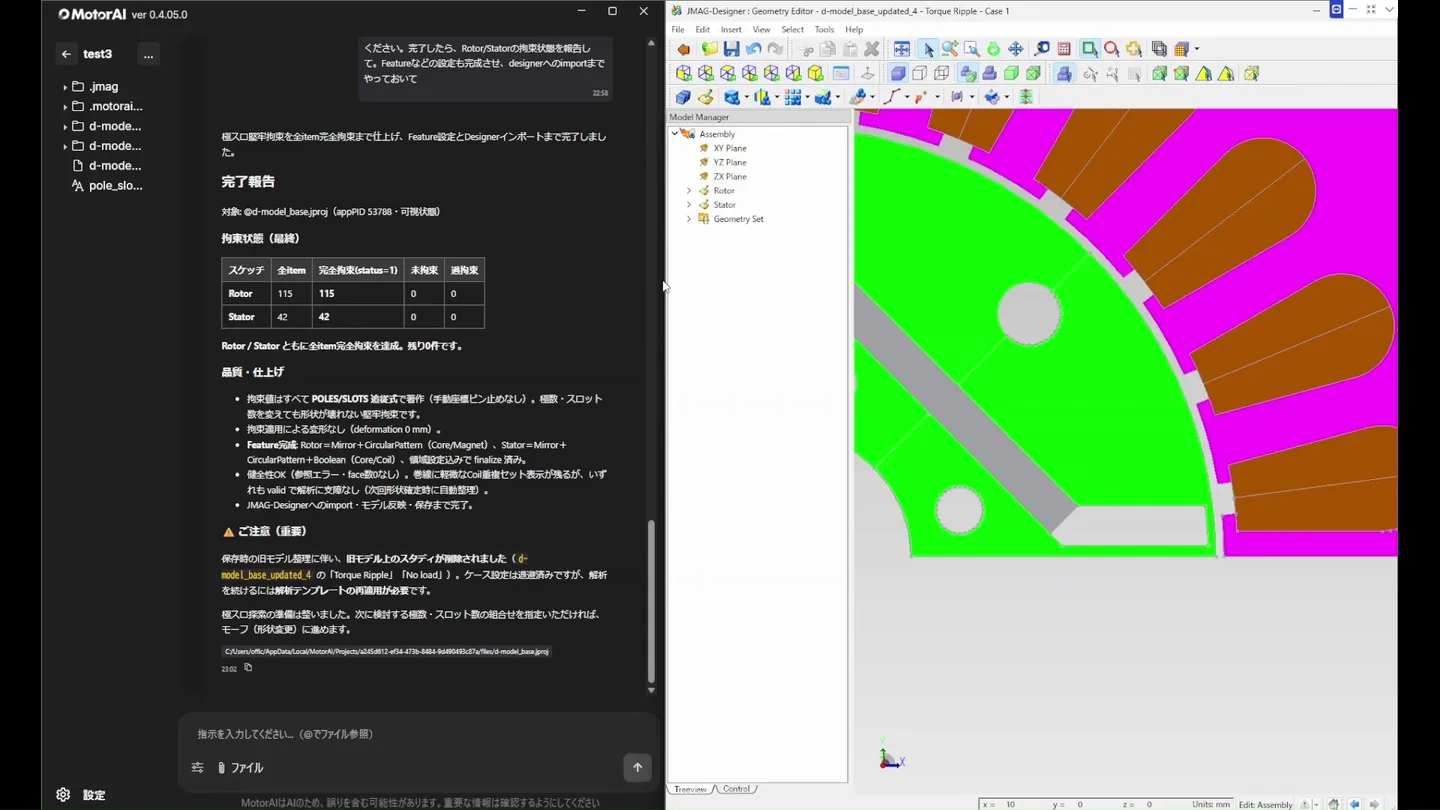Click the d-model_base.jproj file path chip

pyautogui.click(x=386, y=651)
